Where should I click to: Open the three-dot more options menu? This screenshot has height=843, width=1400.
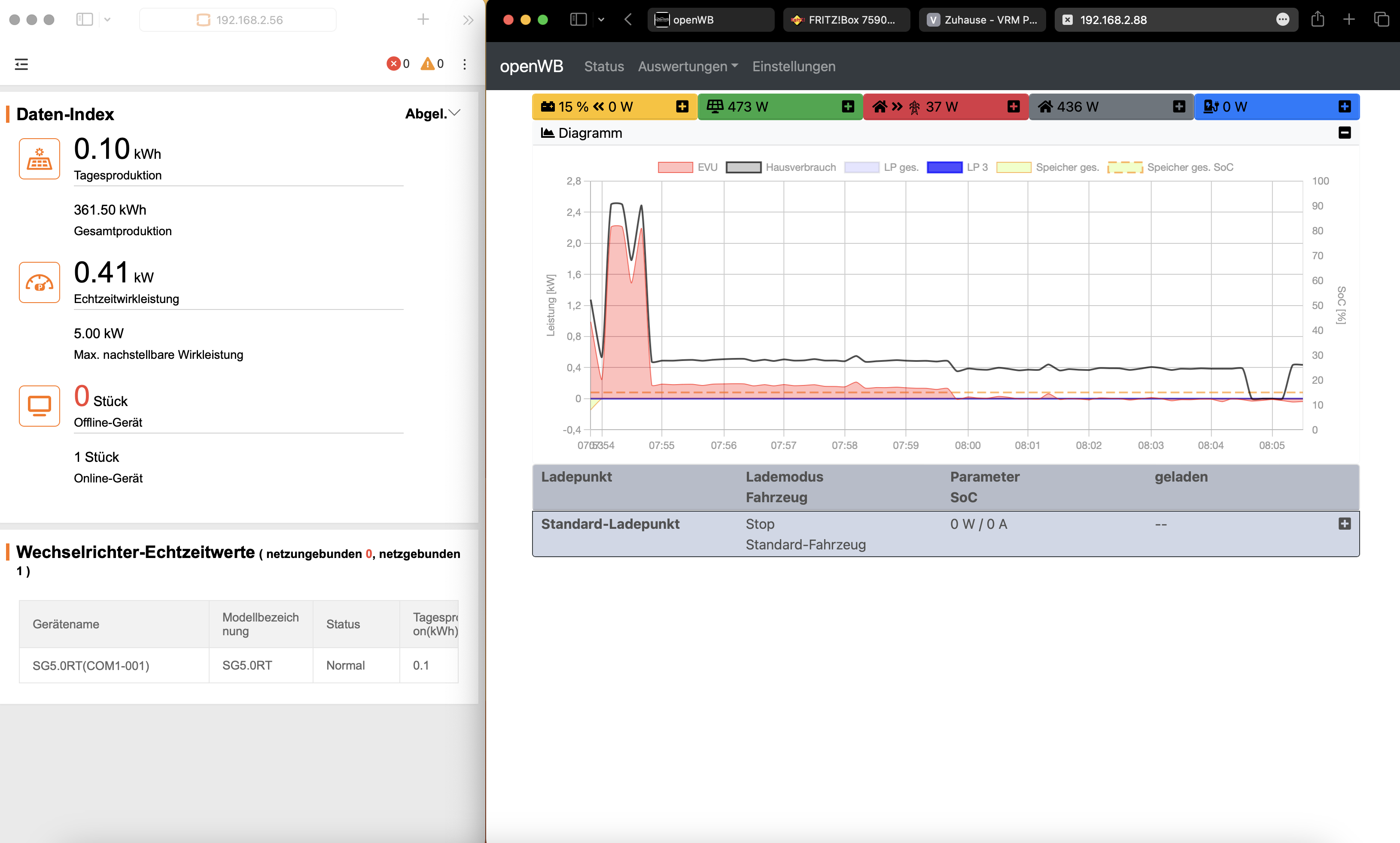(465, 64)
